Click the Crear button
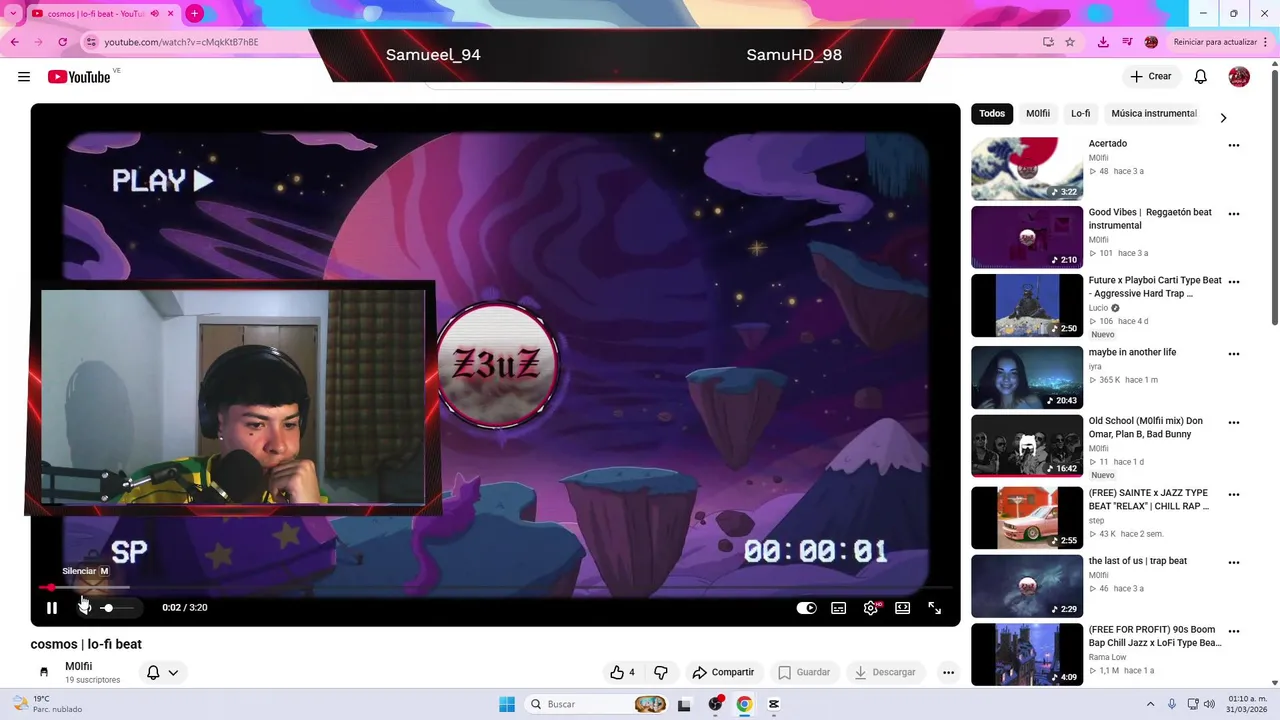1280x720 pixels. [1150, 76]
